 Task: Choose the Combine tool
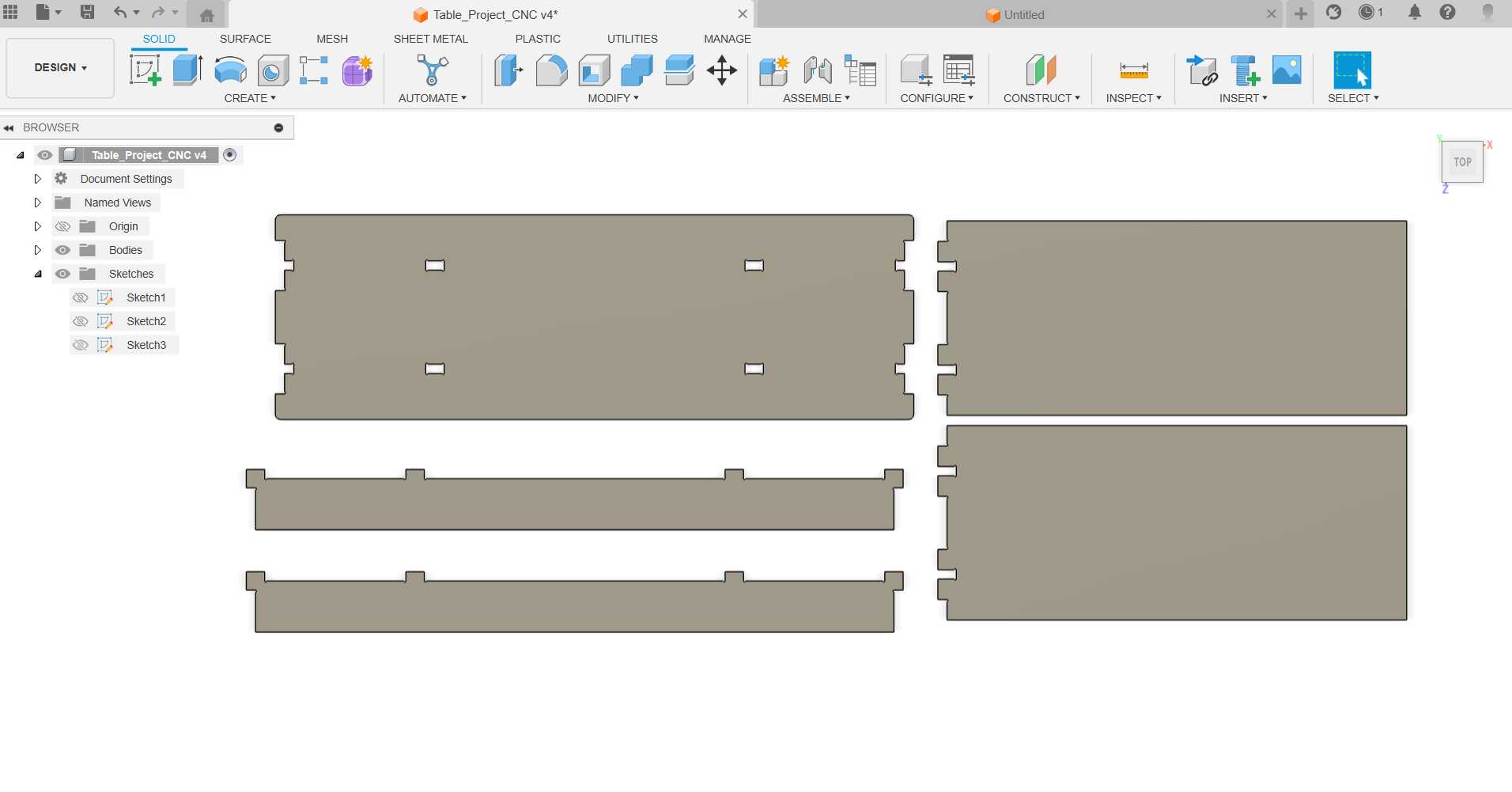[x=637, y=70]
